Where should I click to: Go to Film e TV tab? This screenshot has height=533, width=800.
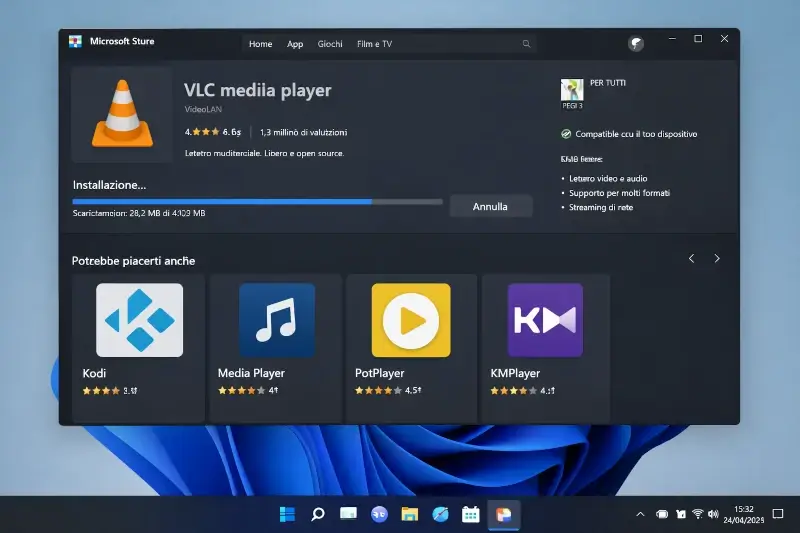pyautogui.click(x=374, y=44)
